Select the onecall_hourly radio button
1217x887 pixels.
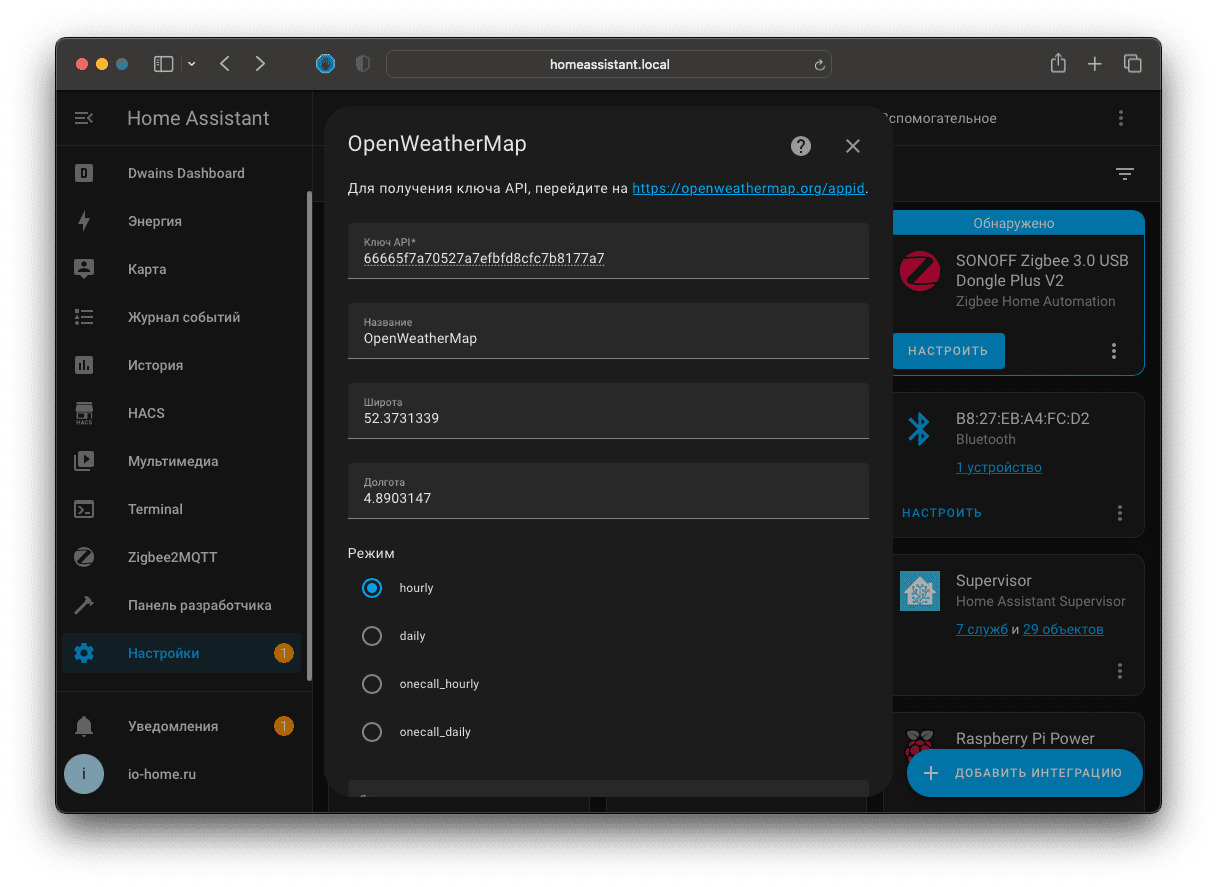click(x=372, y=684)
